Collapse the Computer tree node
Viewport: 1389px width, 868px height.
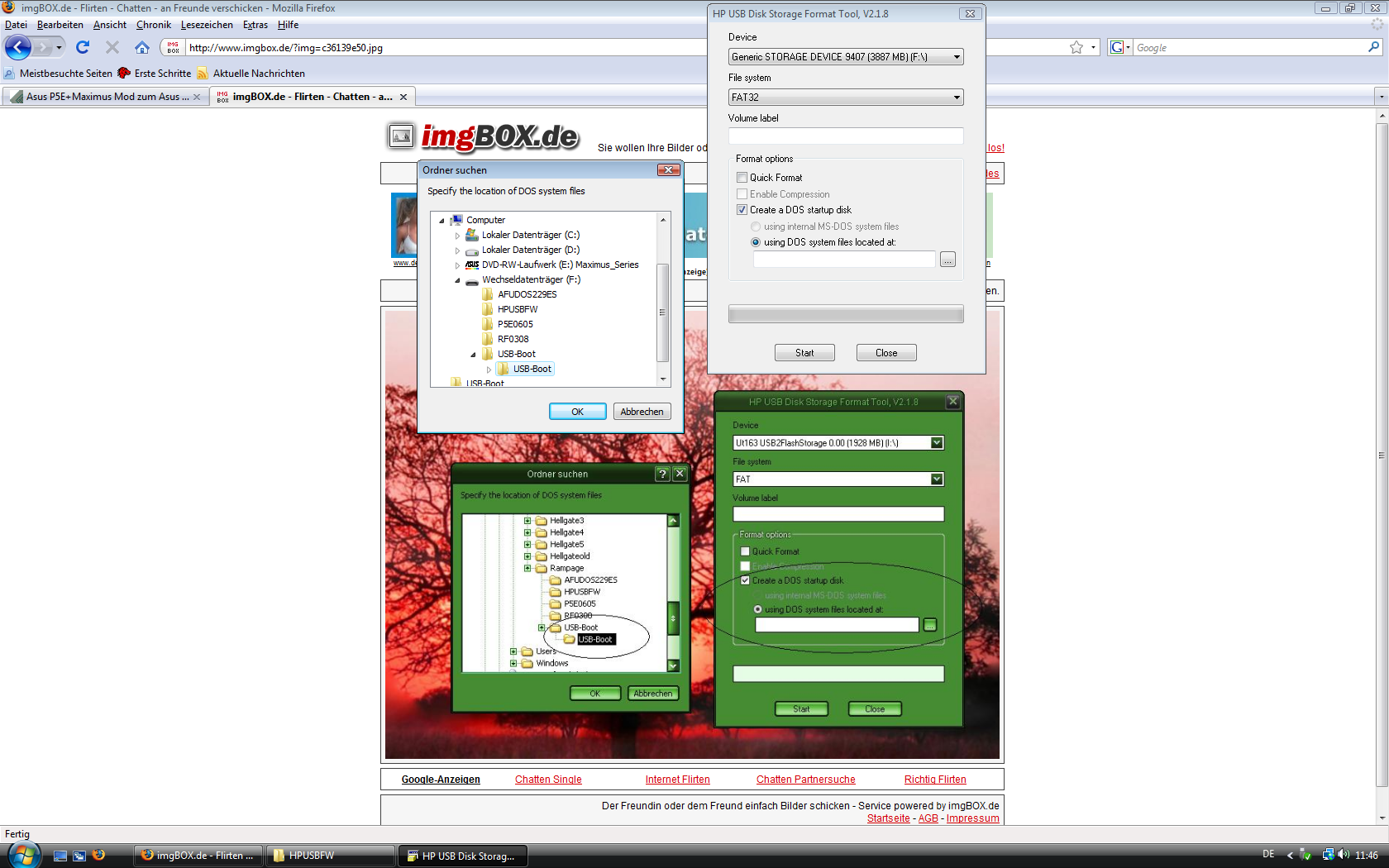click(442, 221)
